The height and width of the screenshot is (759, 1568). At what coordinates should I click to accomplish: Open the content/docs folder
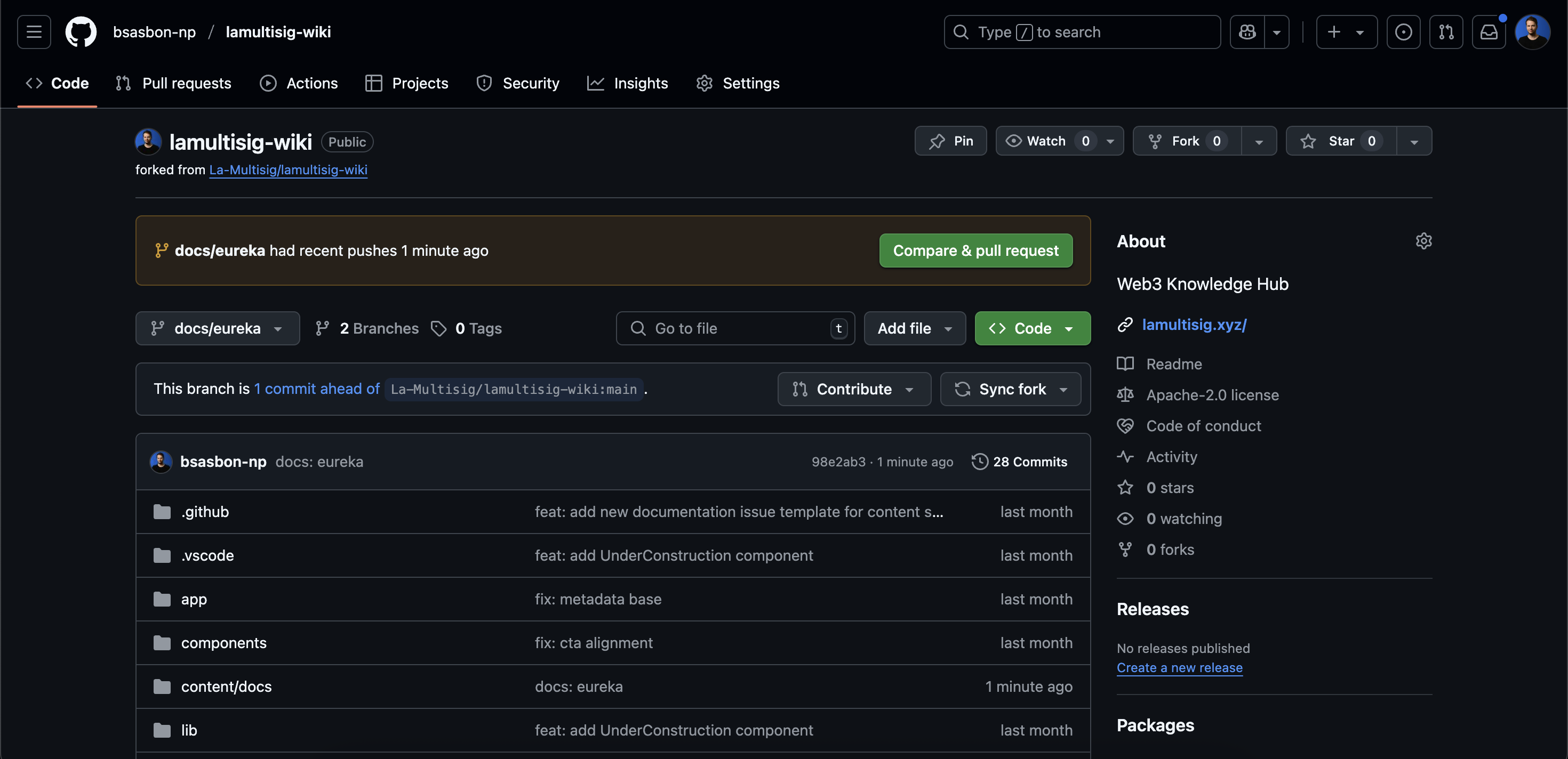click(227, 687)
